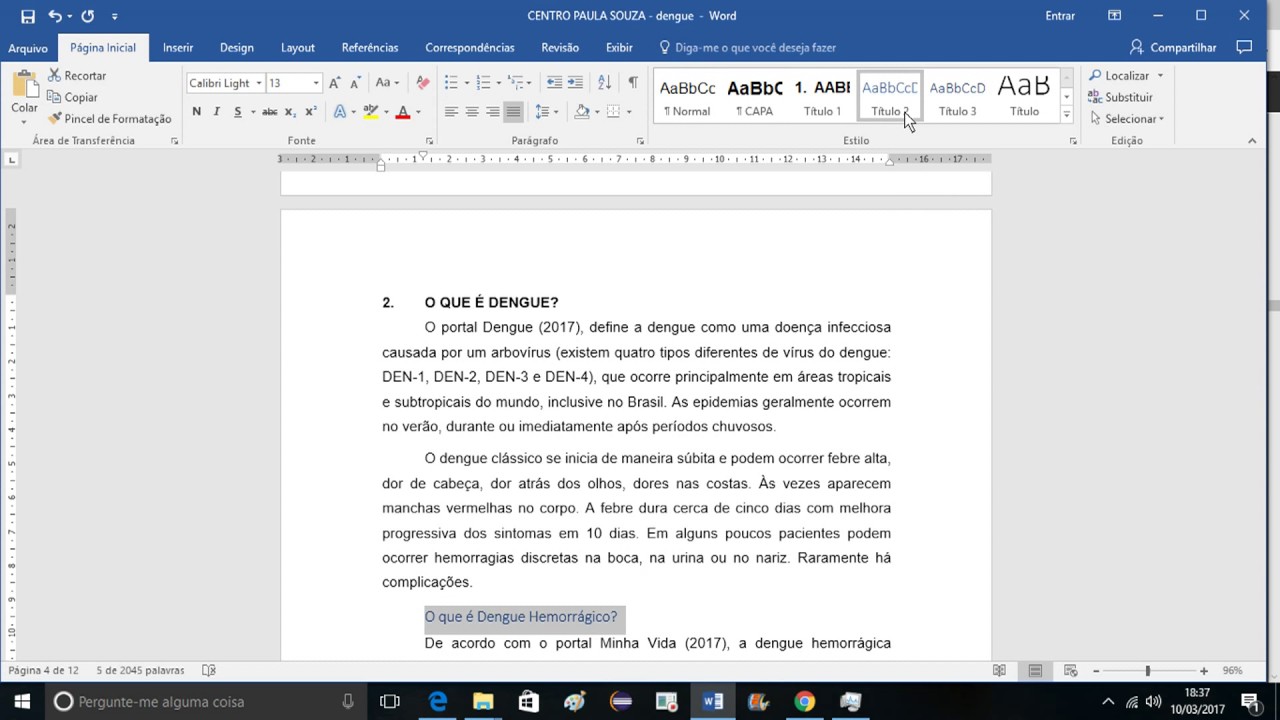
Task: Click the Copiar button
Action: click(x=73, y=97)
